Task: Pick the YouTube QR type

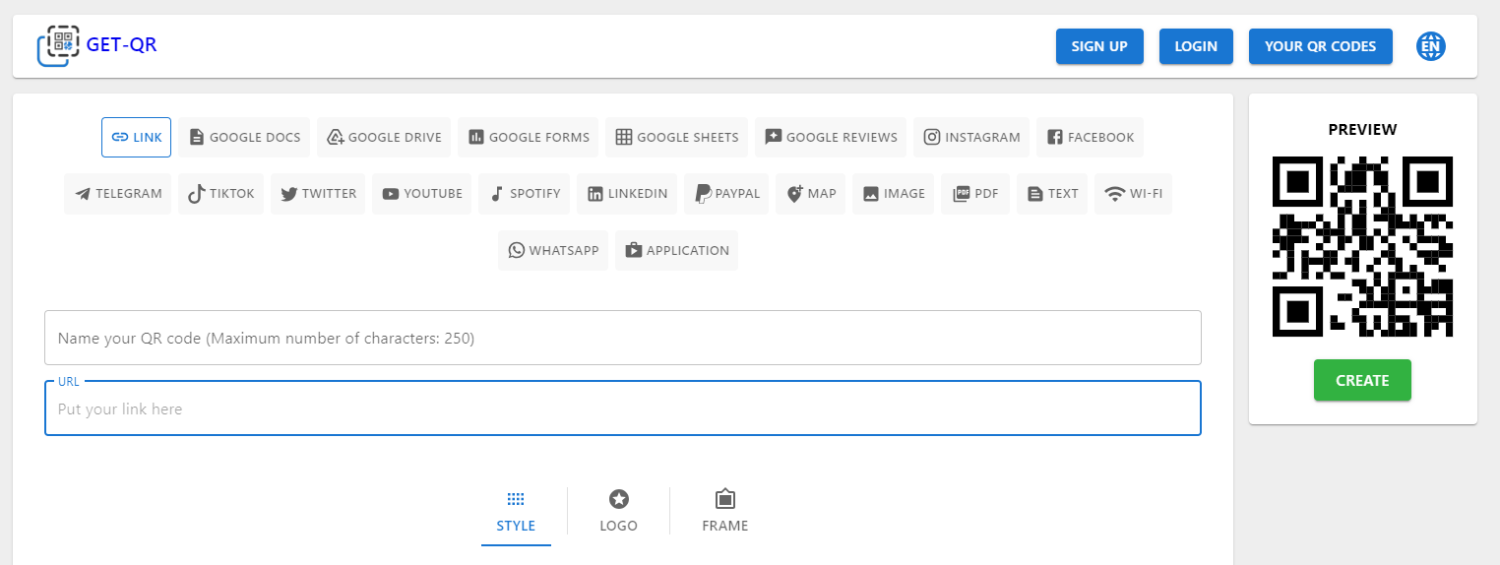Action: click(422, 194)
